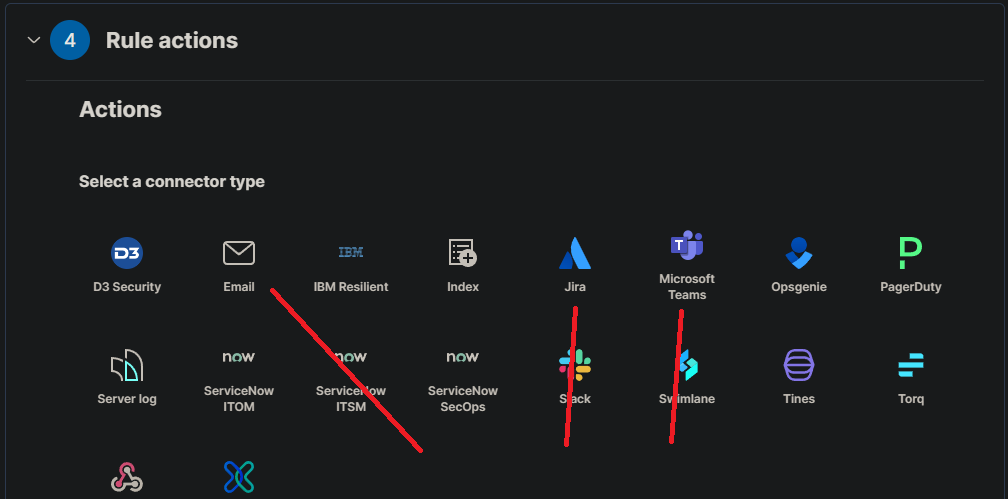Pick the Tines connector icon
1008x499 pixels.
coord(799,366)
